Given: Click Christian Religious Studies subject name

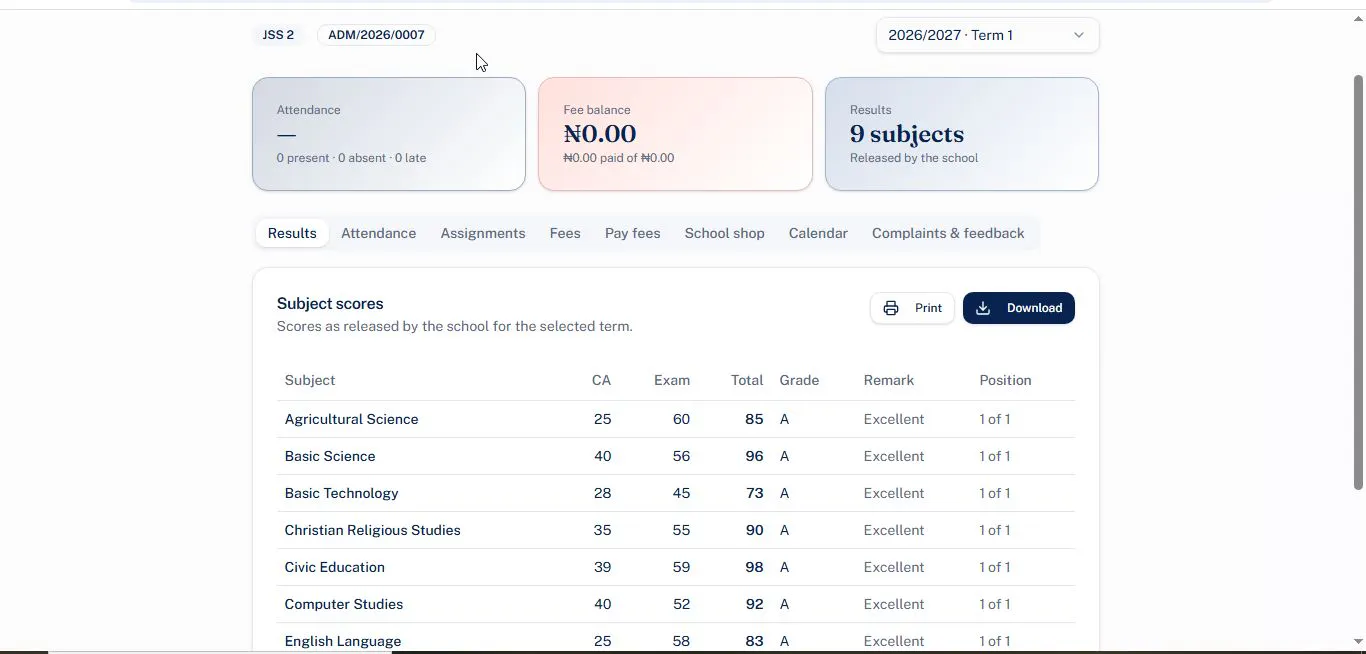Looking at the screenshot, I should coord(372,530).
